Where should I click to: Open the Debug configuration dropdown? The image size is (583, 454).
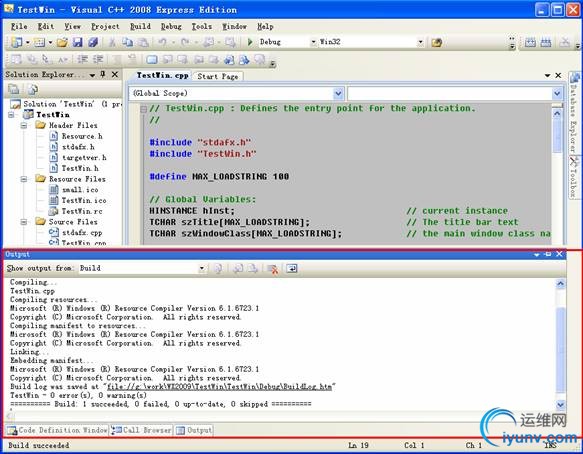[313, 42]
